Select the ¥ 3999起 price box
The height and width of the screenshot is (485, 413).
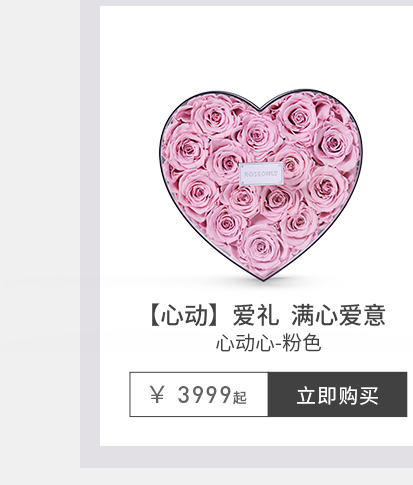click(199, 395)
